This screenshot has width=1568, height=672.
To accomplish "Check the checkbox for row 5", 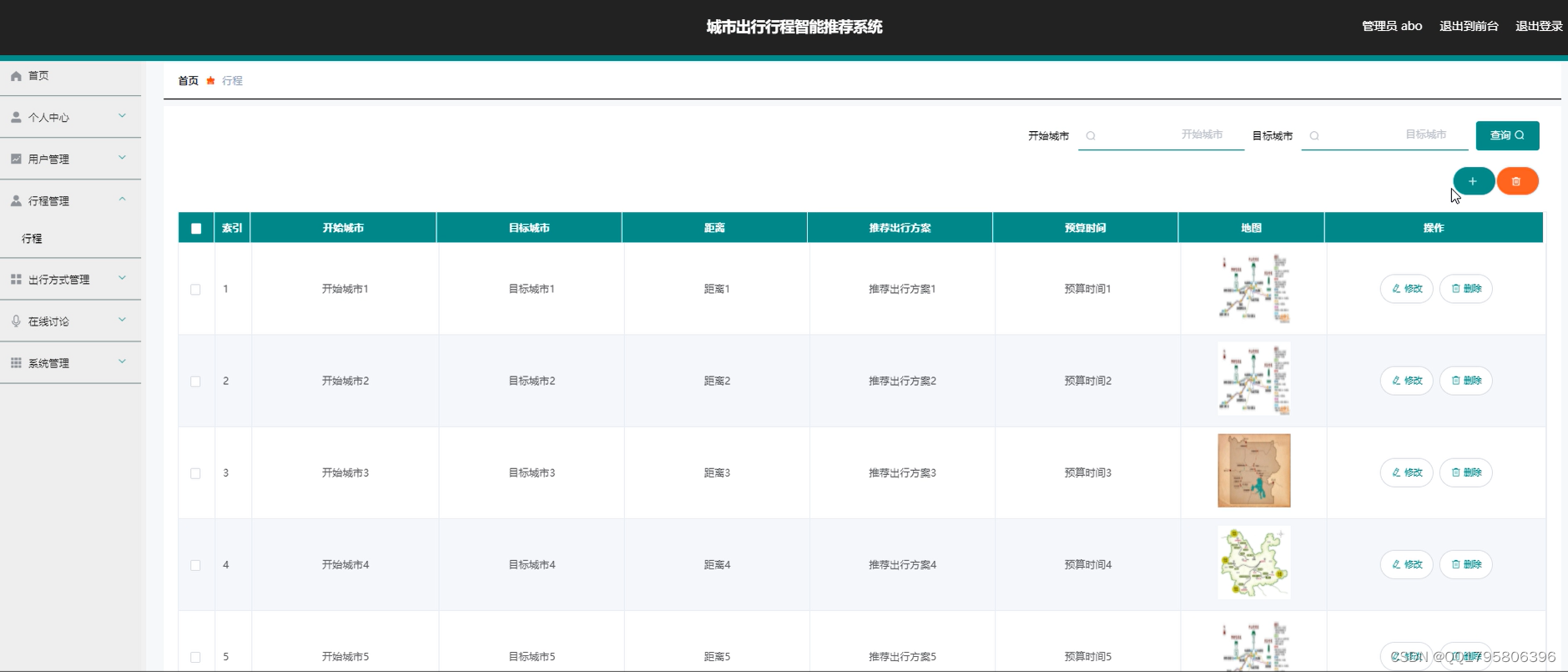I will coord(195,657).
